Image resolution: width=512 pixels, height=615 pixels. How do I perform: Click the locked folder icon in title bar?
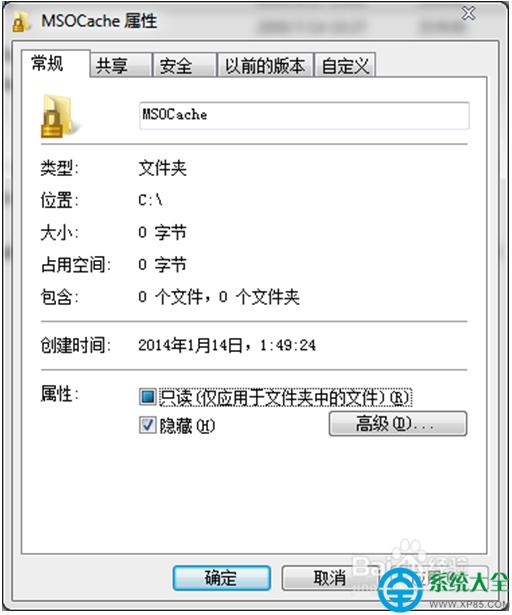(20, 22)
